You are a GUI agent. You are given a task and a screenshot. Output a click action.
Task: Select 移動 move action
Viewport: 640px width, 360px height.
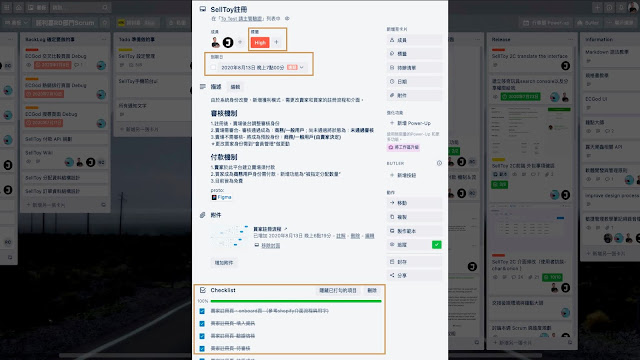(414, 203)
